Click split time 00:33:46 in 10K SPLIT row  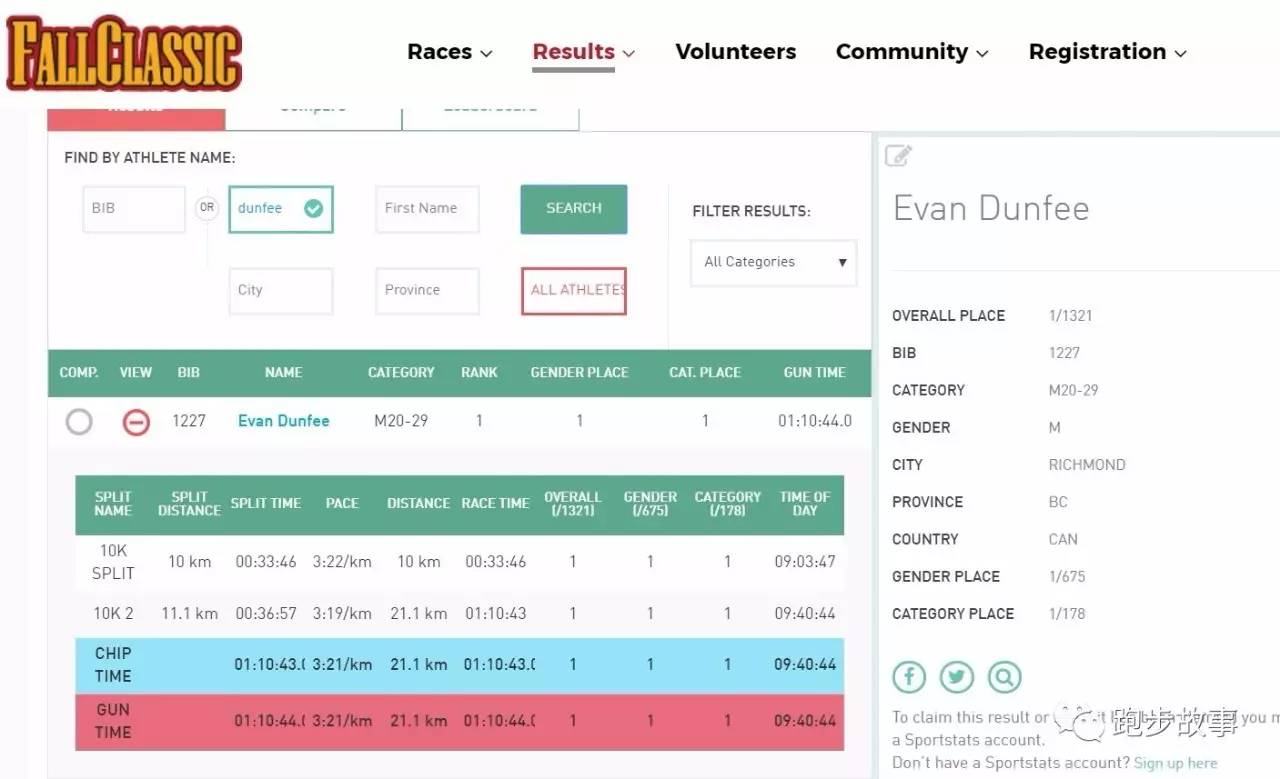266,562
